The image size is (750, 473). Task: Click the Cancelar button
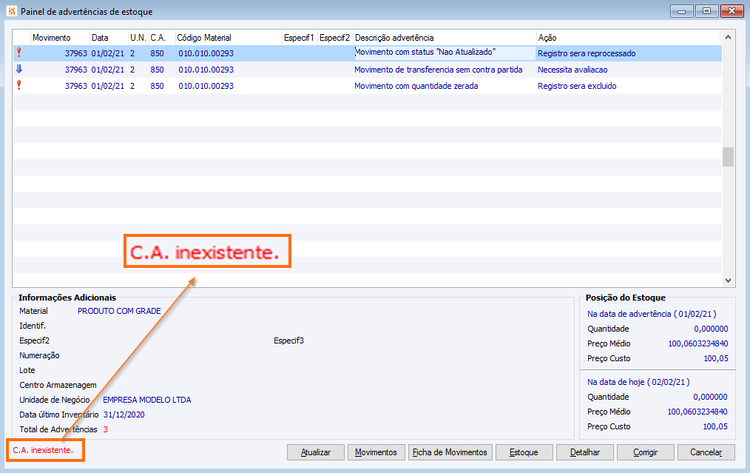[x=706, y=452]
